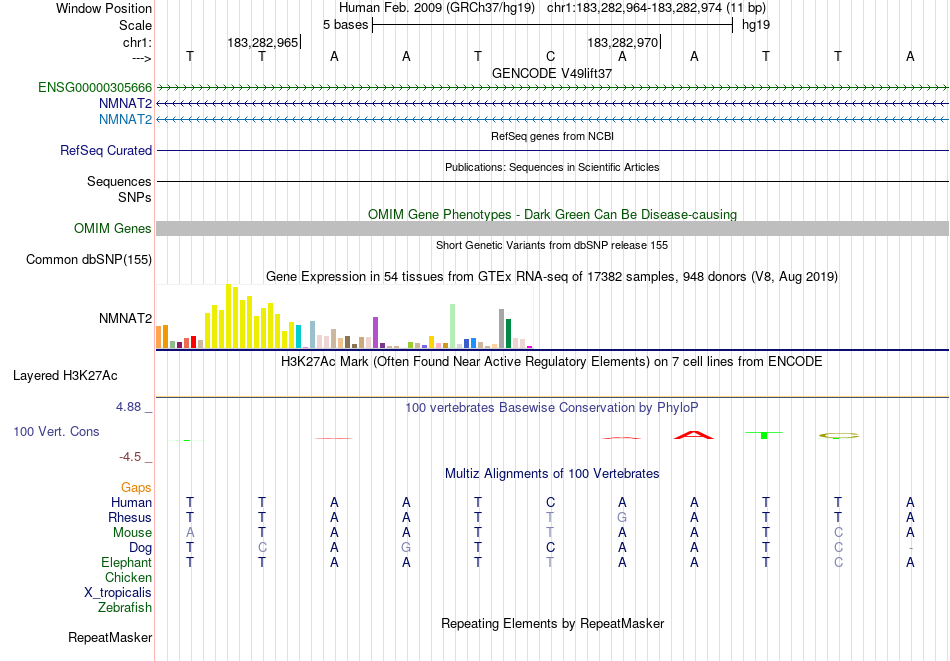Click the RepeatMasker track label

coord(110,637)
